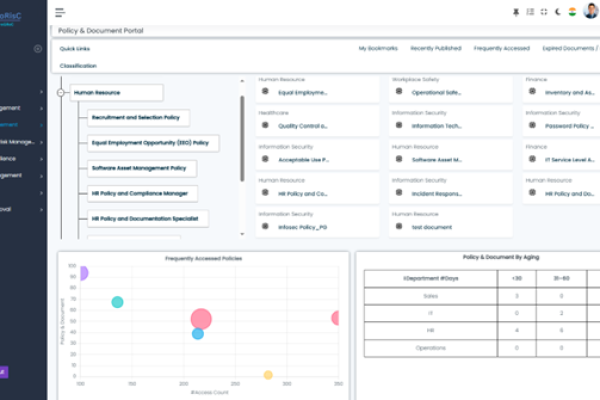
Task: Enter fullscreen using the expand icon
Action: pyautogui.click(x=543, y=12)
